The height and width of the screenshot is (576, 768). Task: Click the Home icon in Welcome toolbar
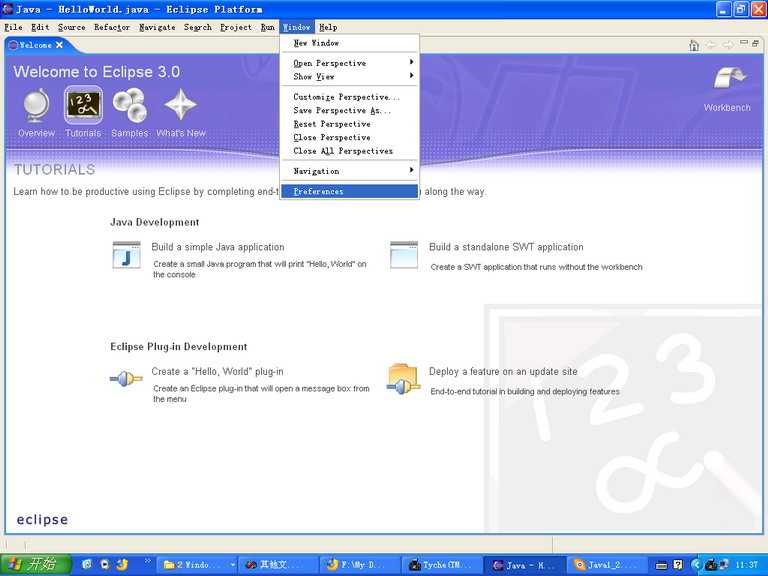click(694, 46)
